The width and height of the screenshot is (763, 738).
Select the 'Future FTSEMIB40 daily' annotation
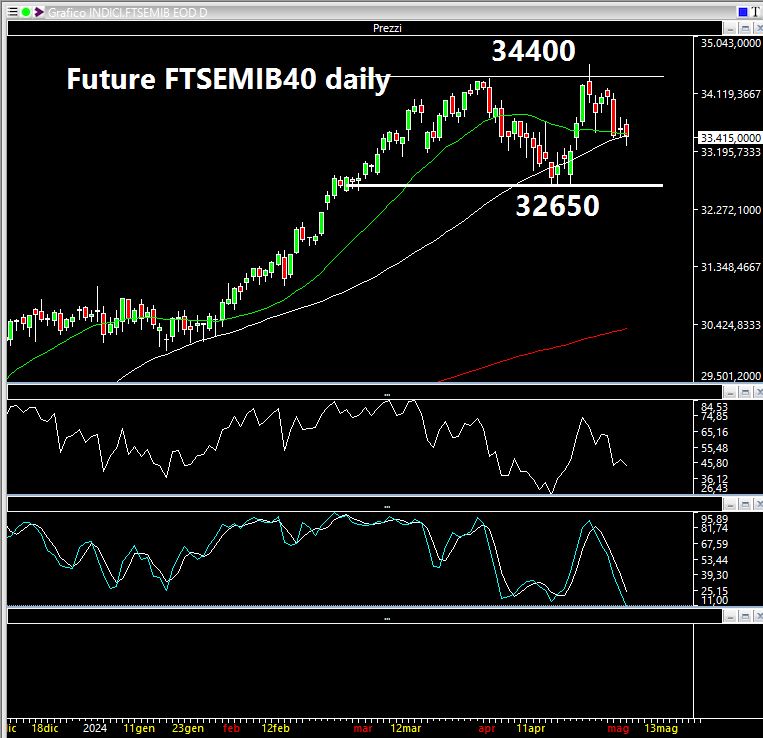[x=229, y=79]
